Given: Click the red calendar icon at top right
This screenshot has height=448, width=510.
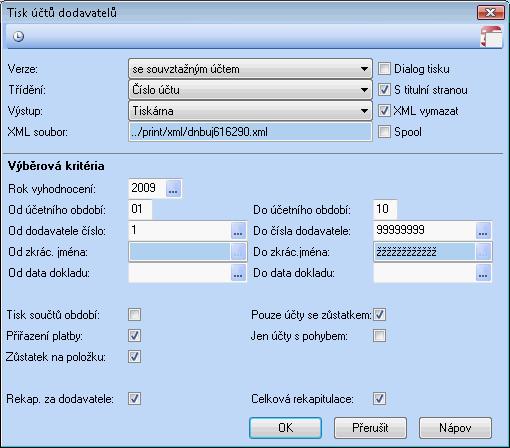Looking at the screenshot, I should pyautogui.click(x=492, y=37).
